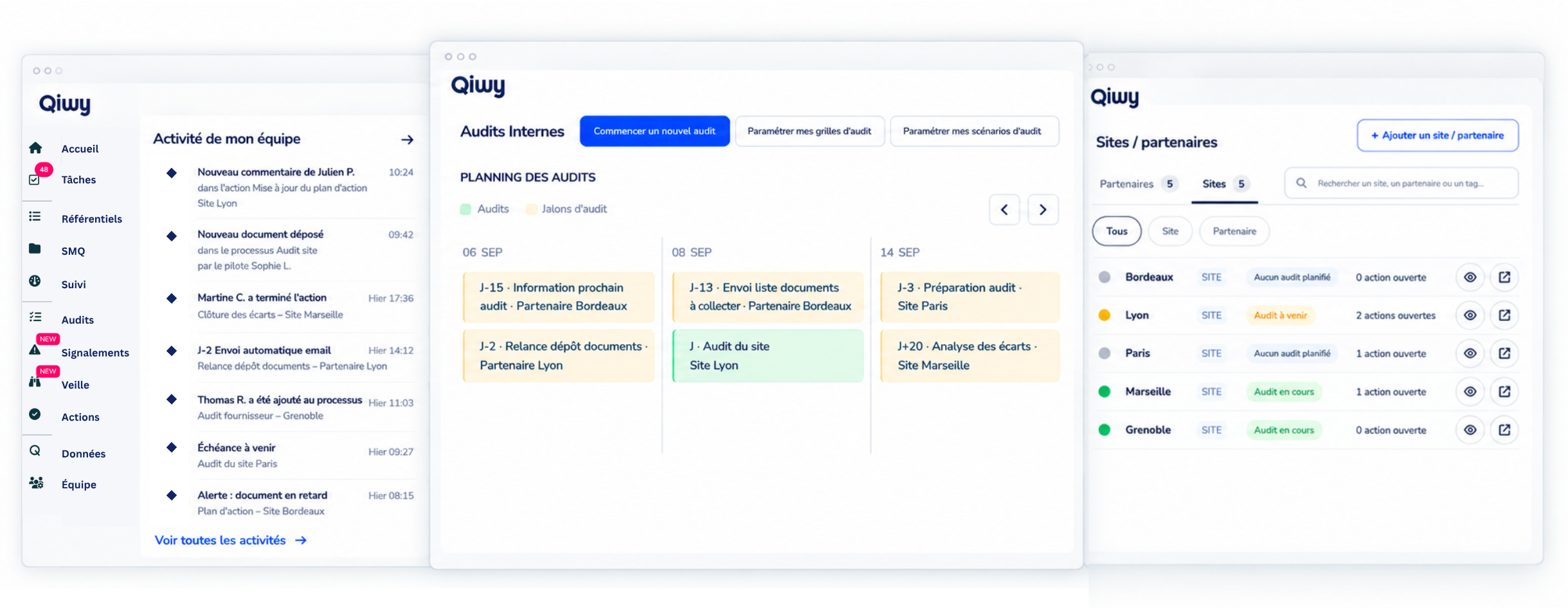The height and width of the screenshot is (608, 1568).
Task: Toggle the eye icon for Bordeaux site
Action: 1470,277
